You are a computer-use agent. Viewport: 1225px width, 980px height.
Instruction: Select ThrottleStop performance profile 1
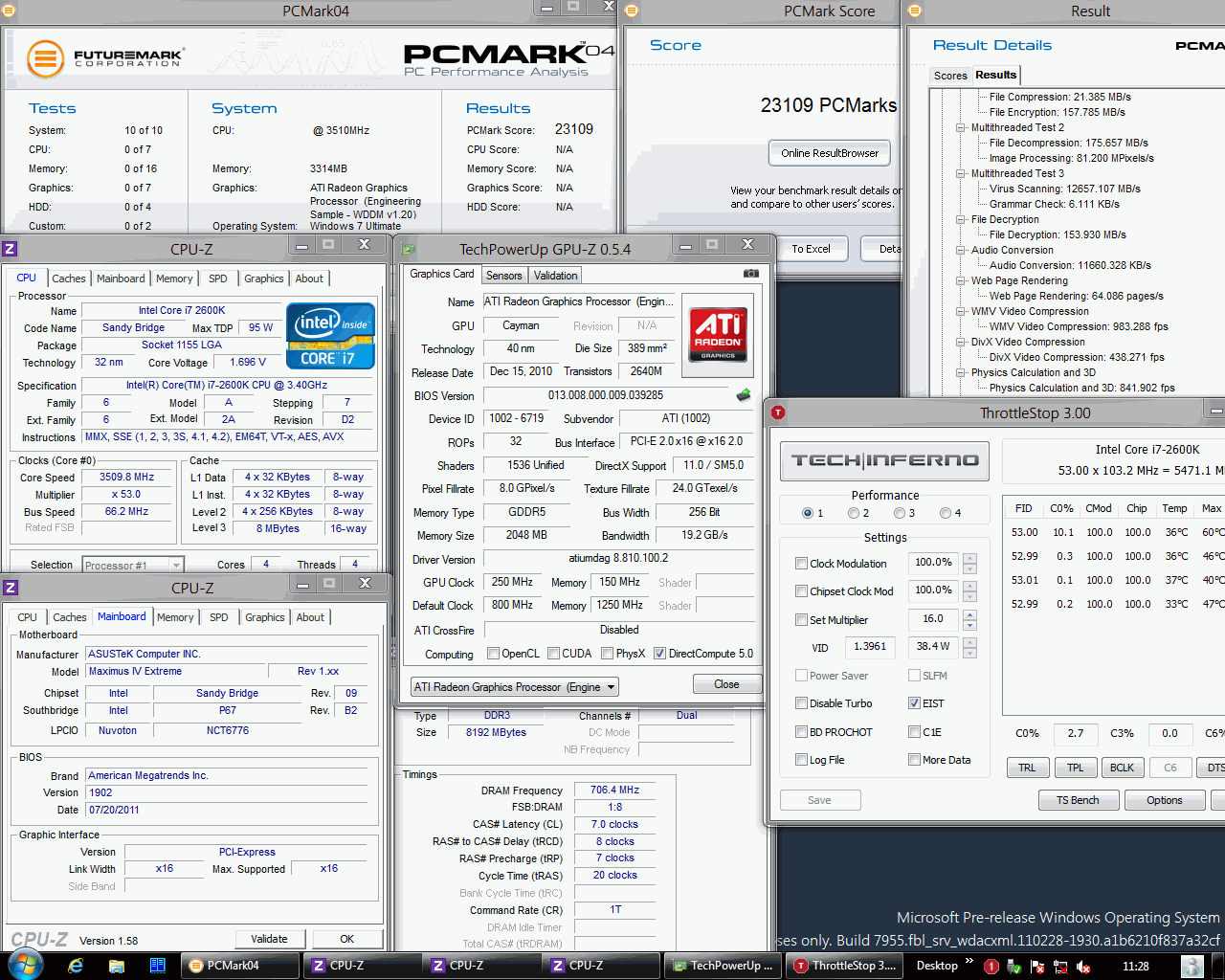(808, 513)
